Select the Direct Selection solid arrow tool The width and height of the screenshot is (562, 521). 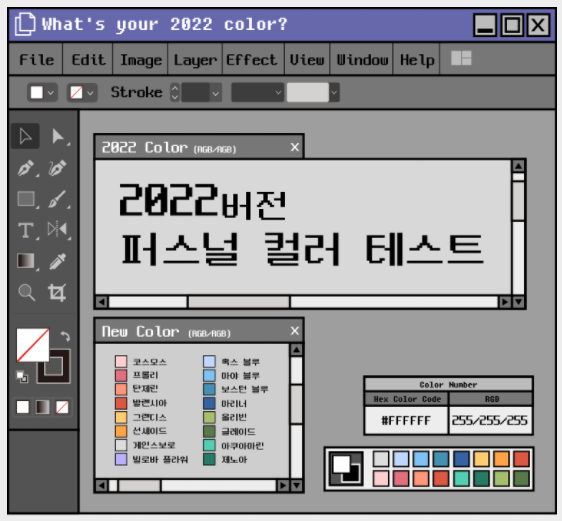tap(58, 137)
